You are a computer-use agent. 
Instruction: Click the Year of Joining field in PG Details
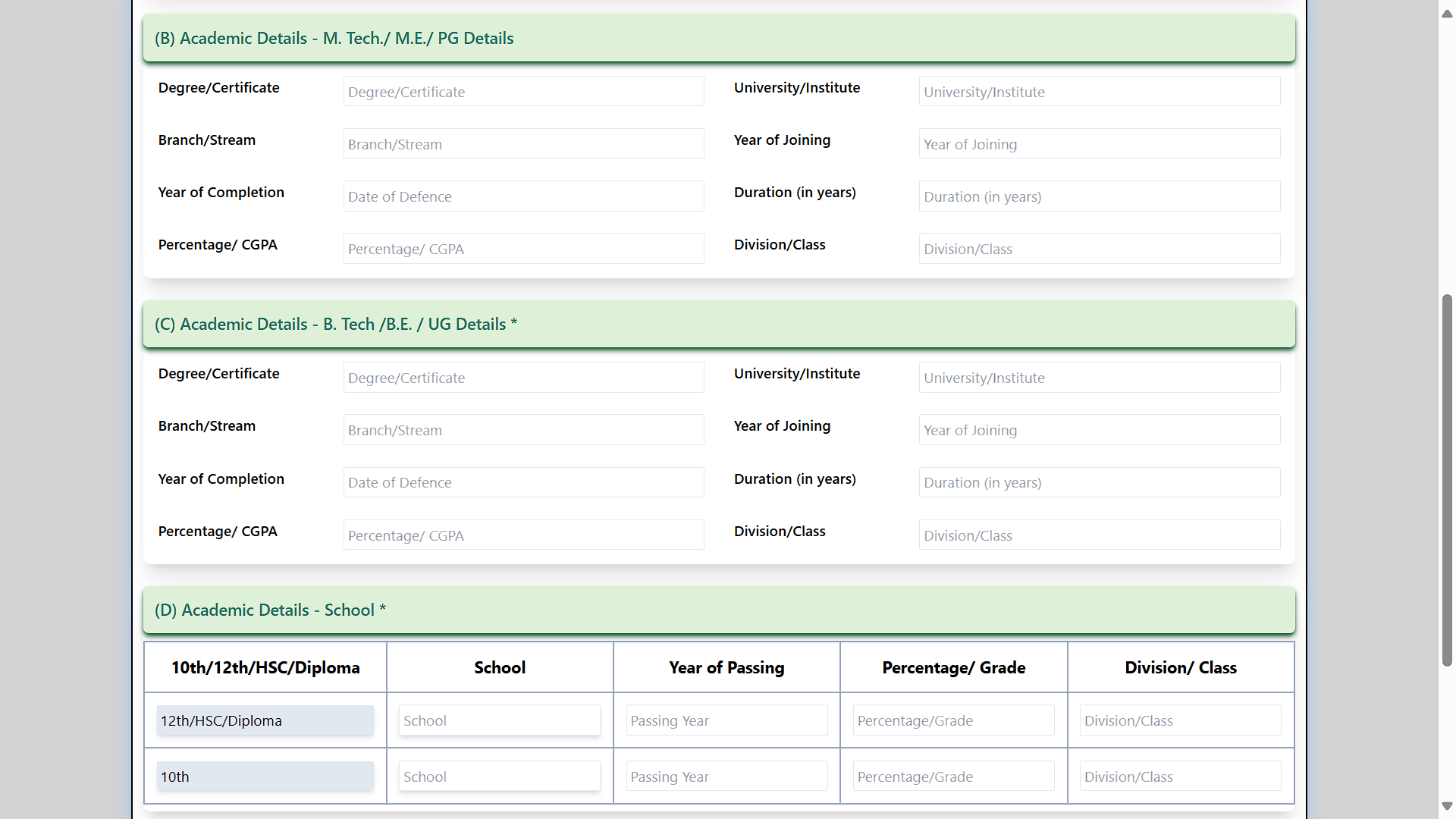(x=1099, y=143)
